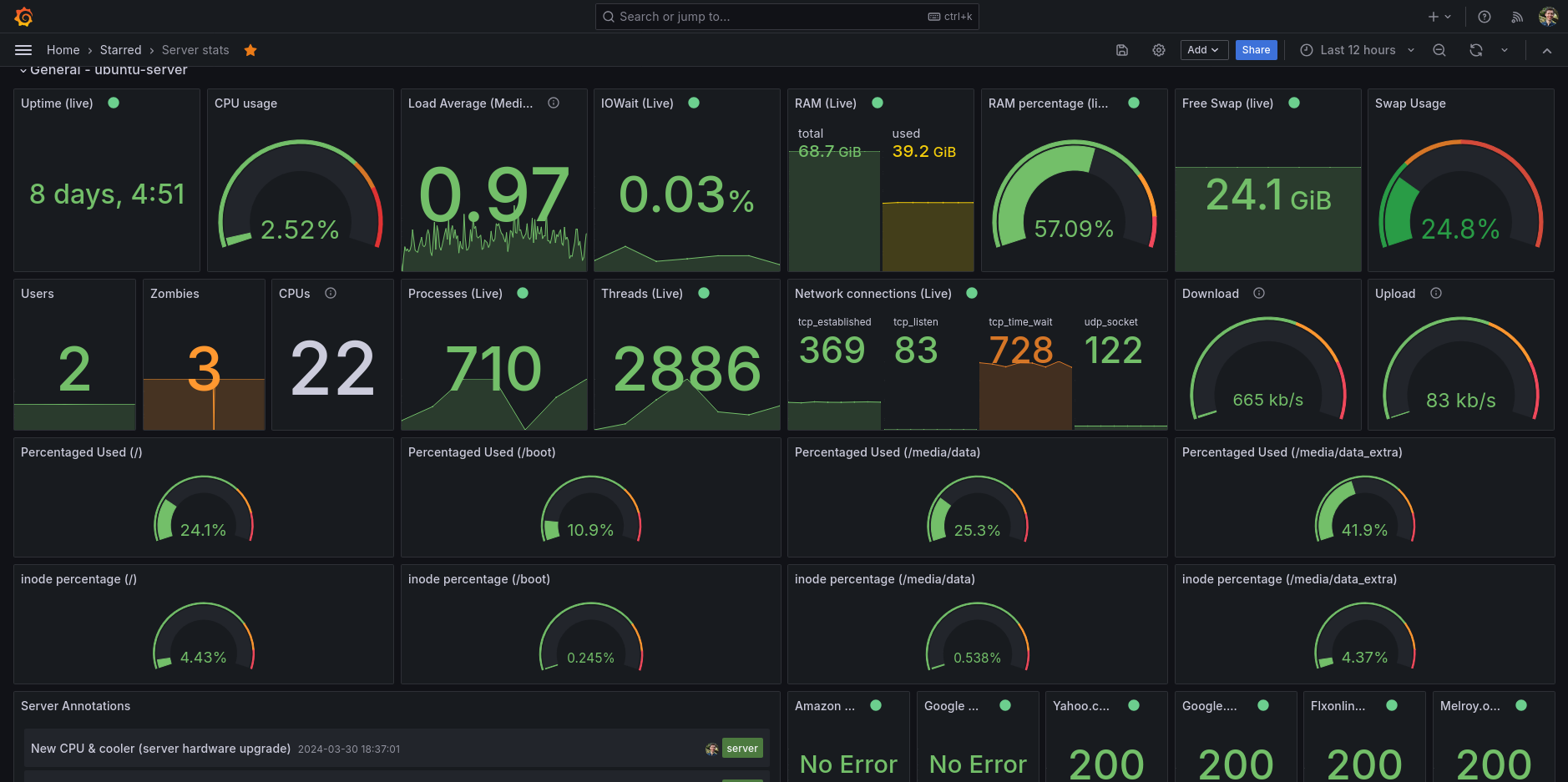Open the Last 12 hours time picker

tap(1358, 50)
